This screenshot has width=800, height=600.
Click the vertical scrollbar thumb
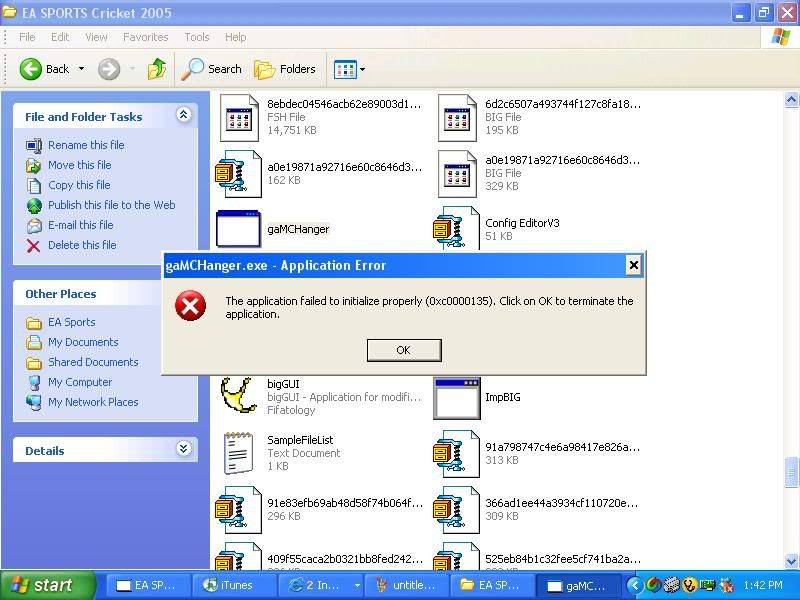click(791, 472)
